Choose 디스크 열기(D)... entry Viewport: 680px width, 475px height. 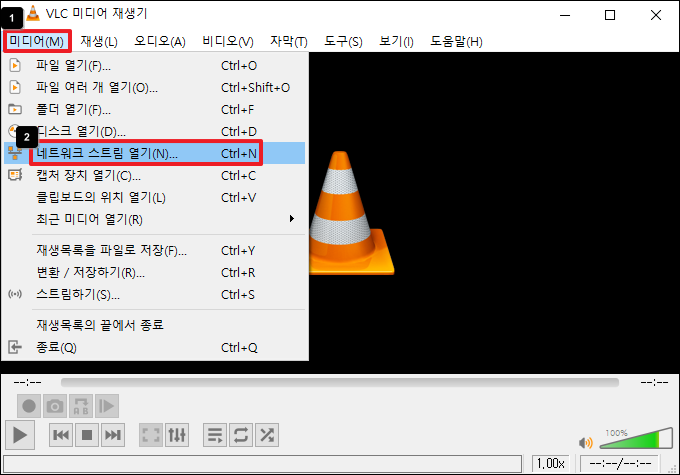(x=154, y=131)
